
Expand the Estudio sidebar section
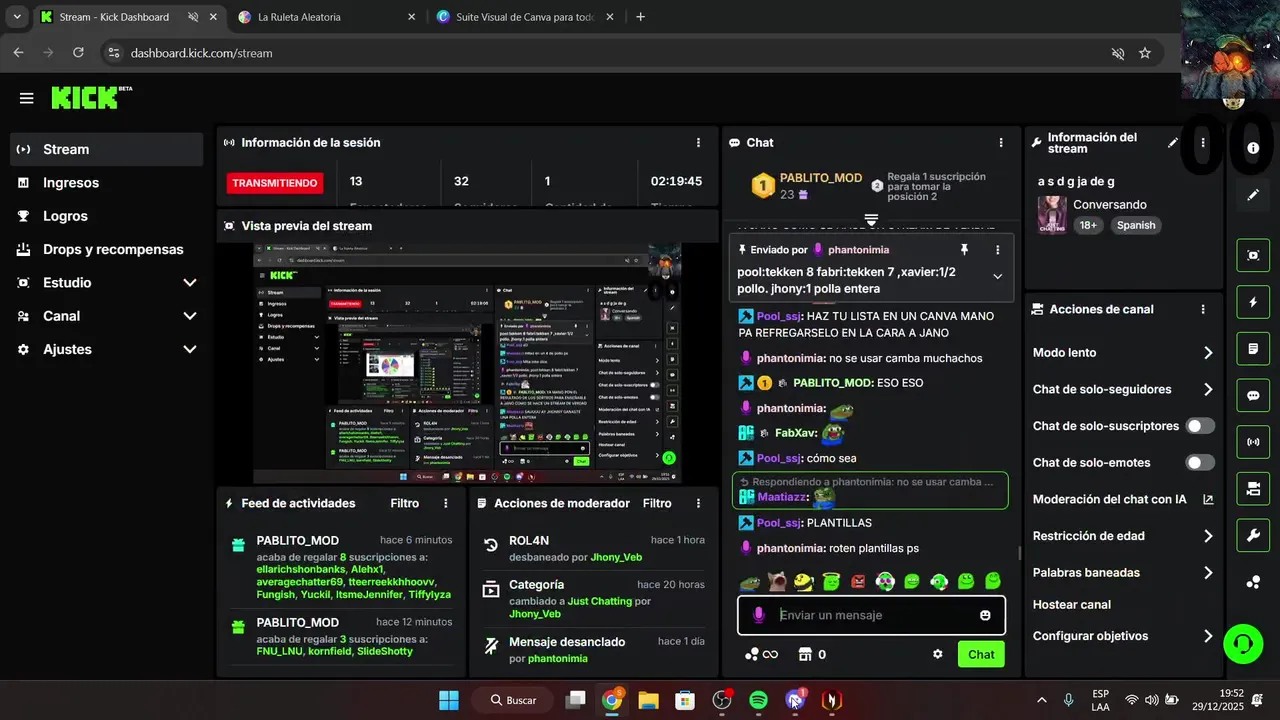click(x=189, y=283)
